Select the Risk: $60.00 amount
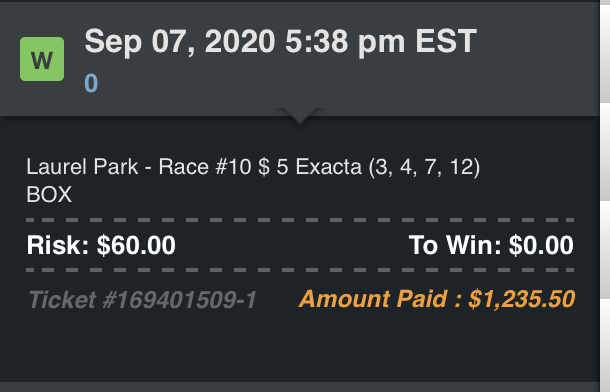Viewport: 610px width, 392px height. 101,245
